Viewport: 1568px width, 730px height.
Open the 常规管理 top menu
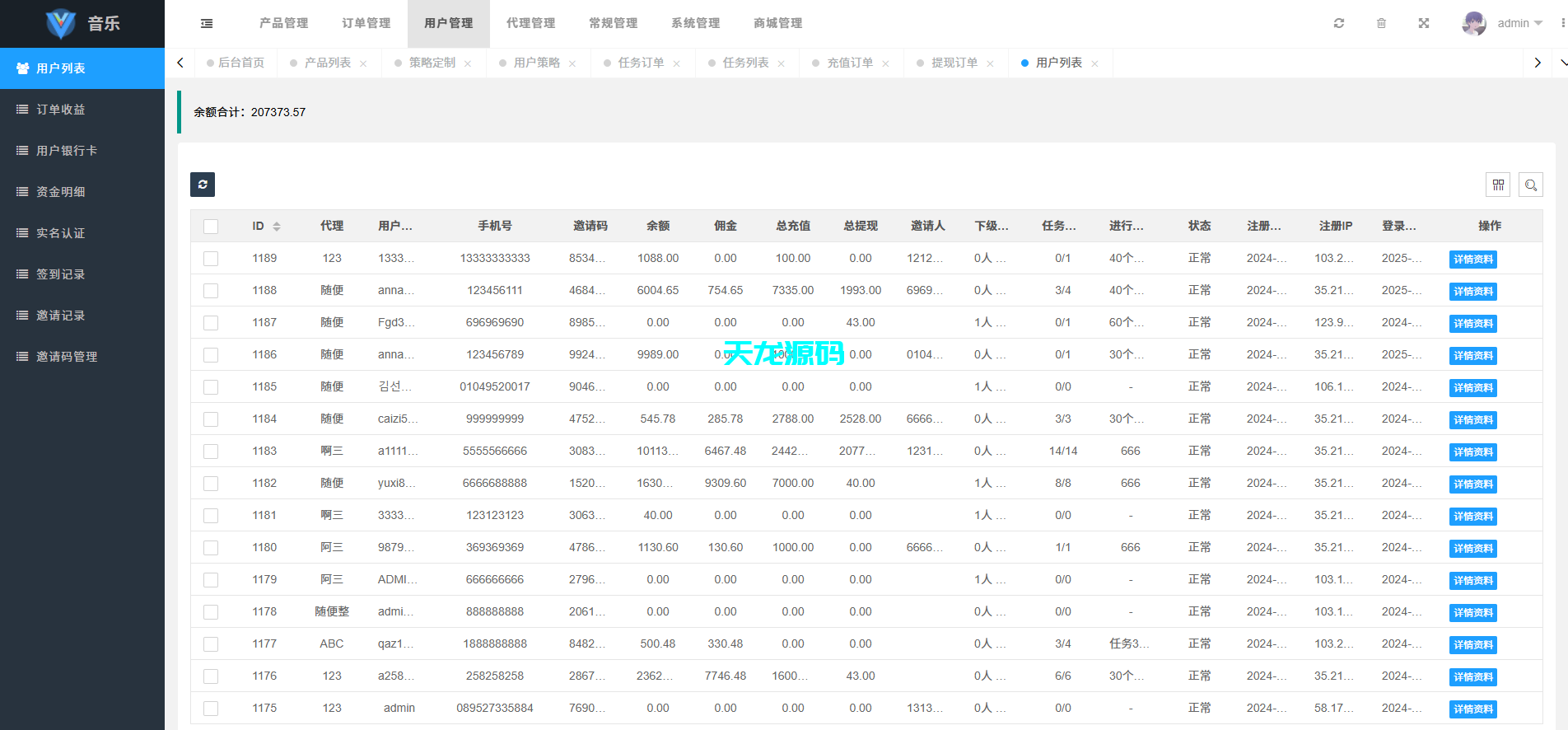pos(614,23)
